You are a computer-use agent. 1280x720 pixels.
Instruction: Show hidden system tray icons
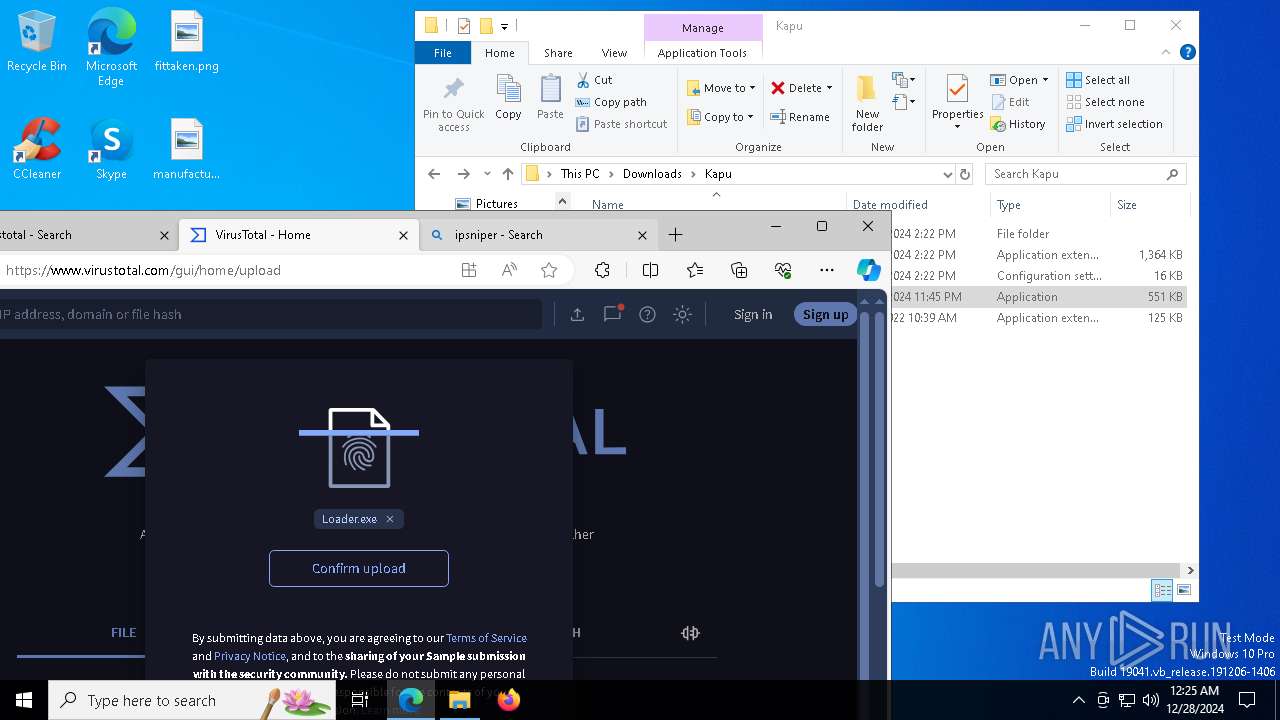pyautogui.click(x=1078, y=700)
